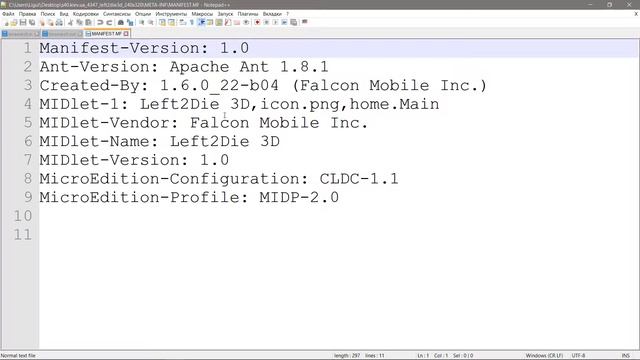The height and width of the screenshot is (360, 640).
Task: Open the Поиск menu
Action: click(x=48, y=14)
